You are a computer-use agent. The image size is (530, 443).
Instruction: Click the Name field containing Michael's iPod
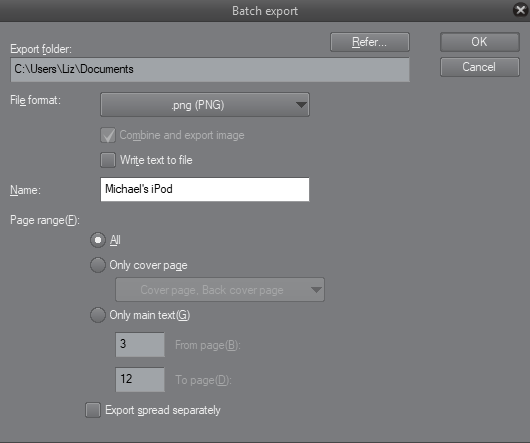point(205,189)
